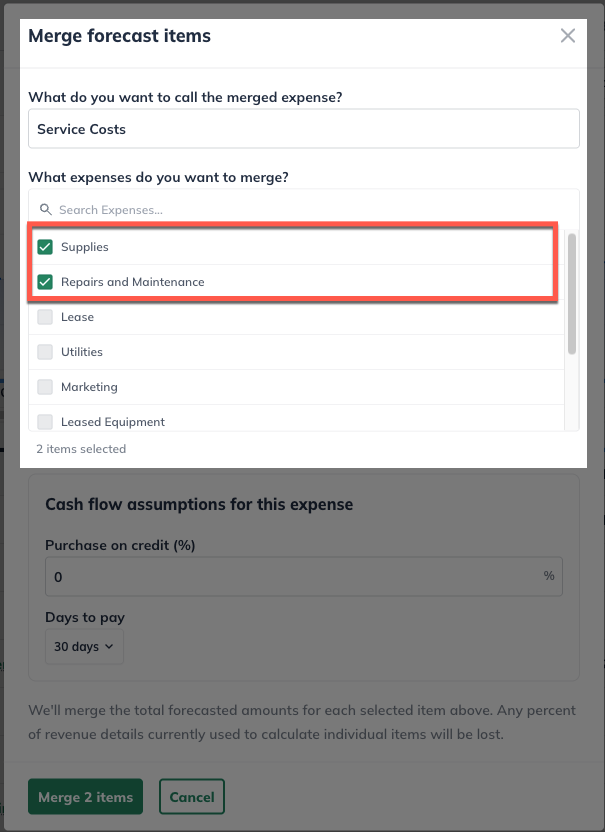Check the Lease expense checkbox

(x=45, y=317)
